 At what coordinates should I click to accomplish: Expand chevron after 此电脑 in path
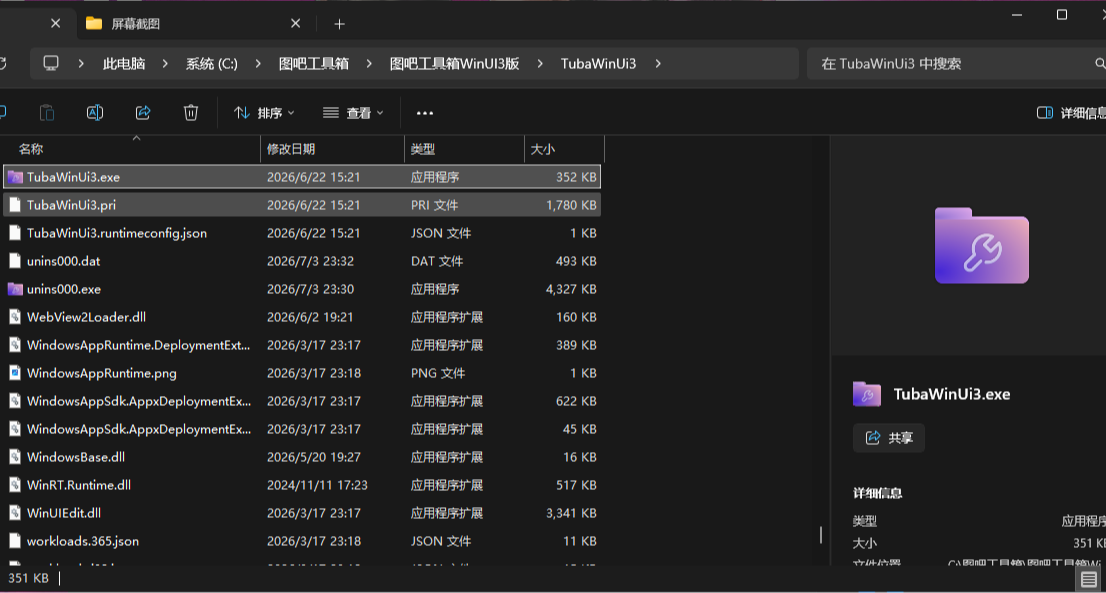click(x=165, y=63)
